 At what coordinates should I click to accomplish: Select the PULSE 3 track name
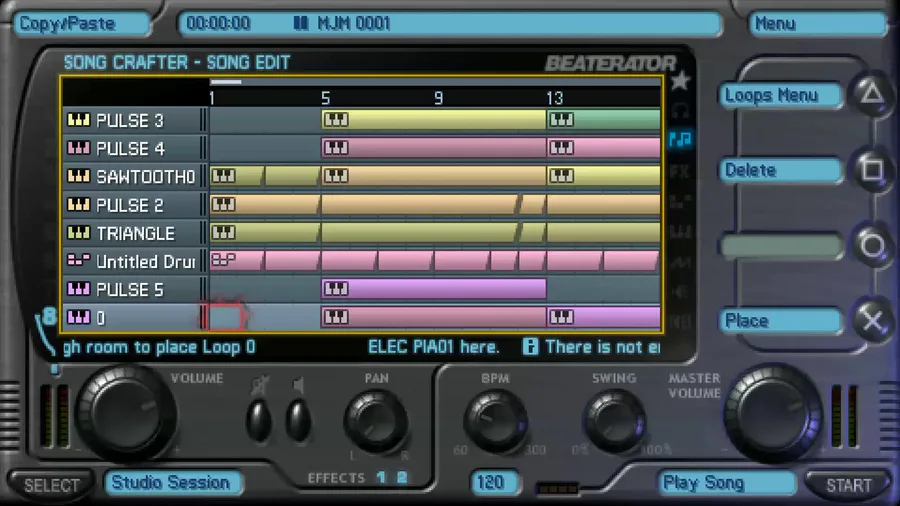[x=130, y=120]
